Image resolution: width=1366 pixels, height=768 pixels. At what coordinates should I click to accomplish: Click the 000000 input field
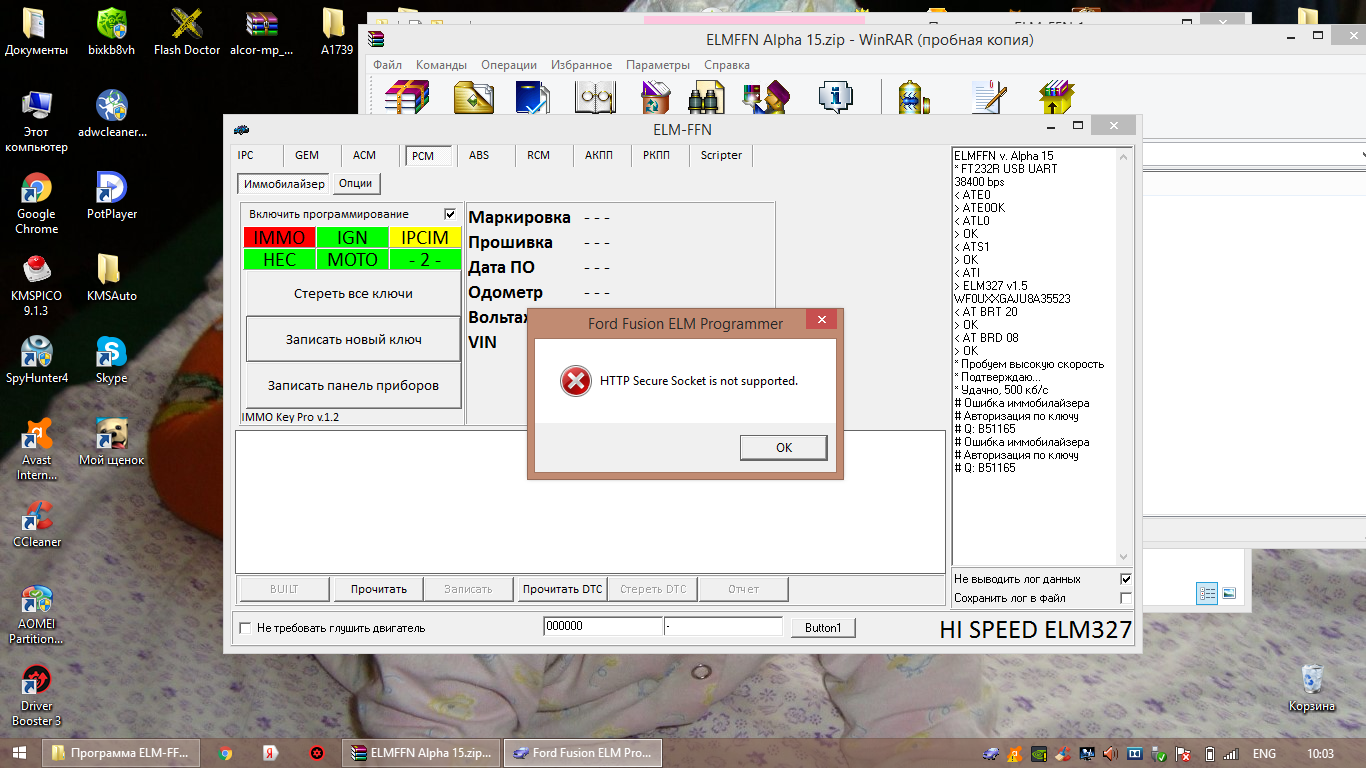[603, 627]
